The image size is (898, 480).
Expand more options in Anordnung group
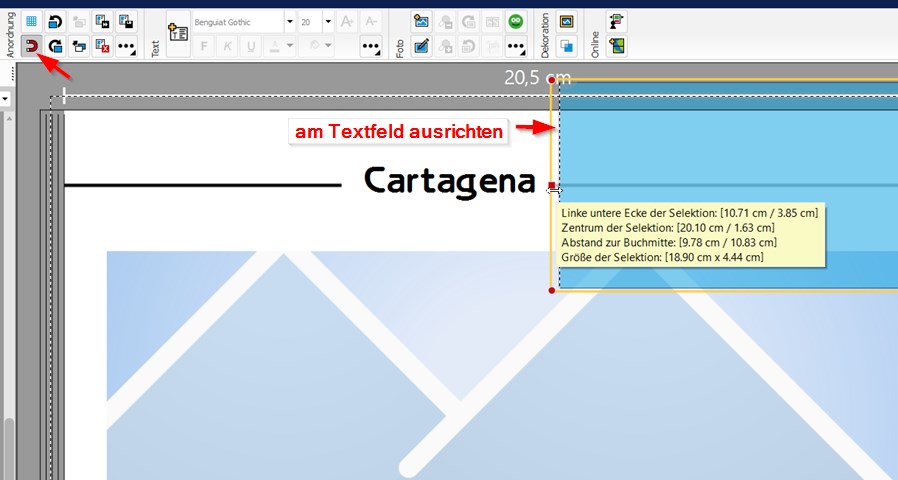tap(127, 46)
